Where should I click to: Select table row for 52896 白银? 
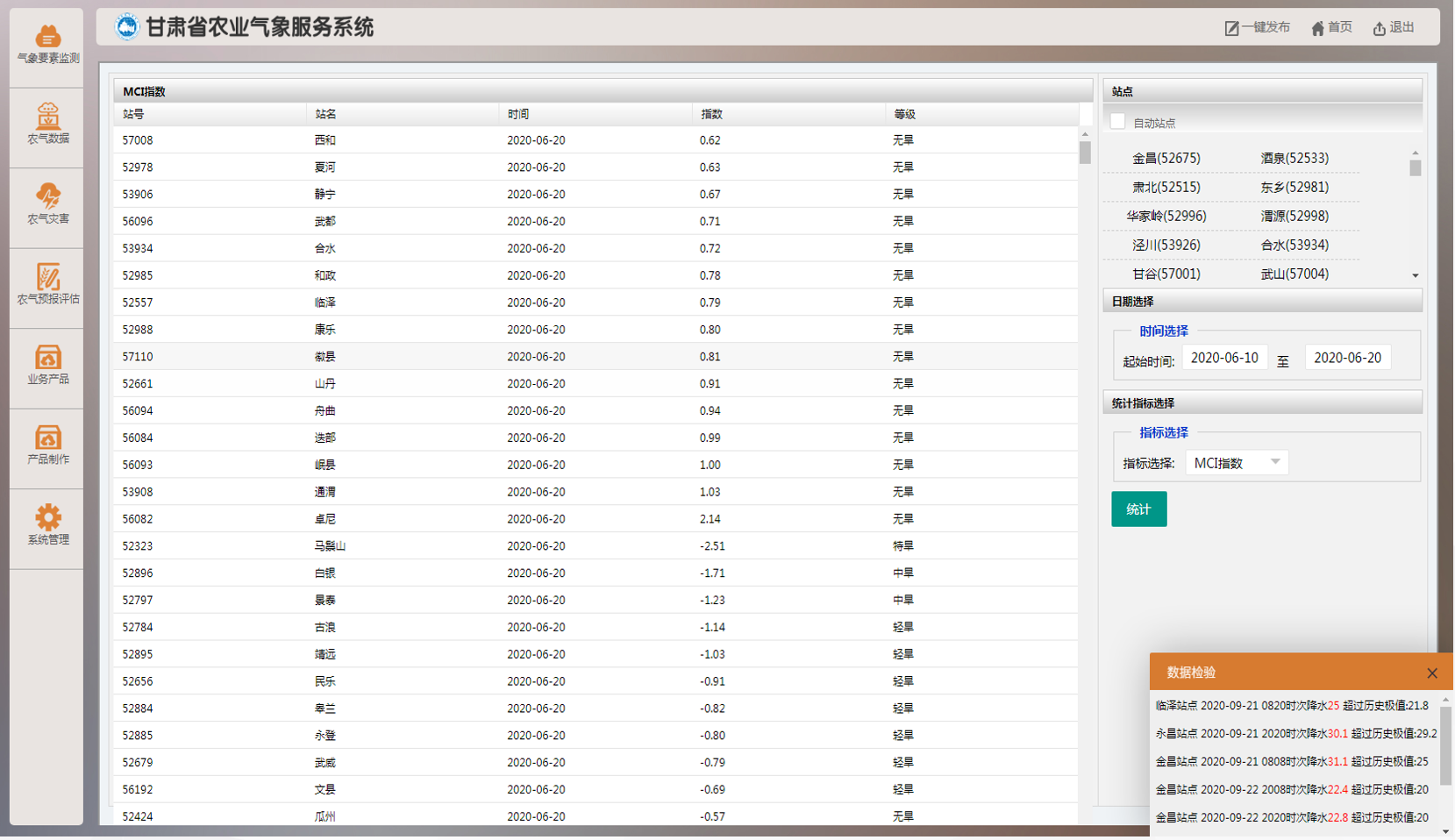tap(596, 573)
